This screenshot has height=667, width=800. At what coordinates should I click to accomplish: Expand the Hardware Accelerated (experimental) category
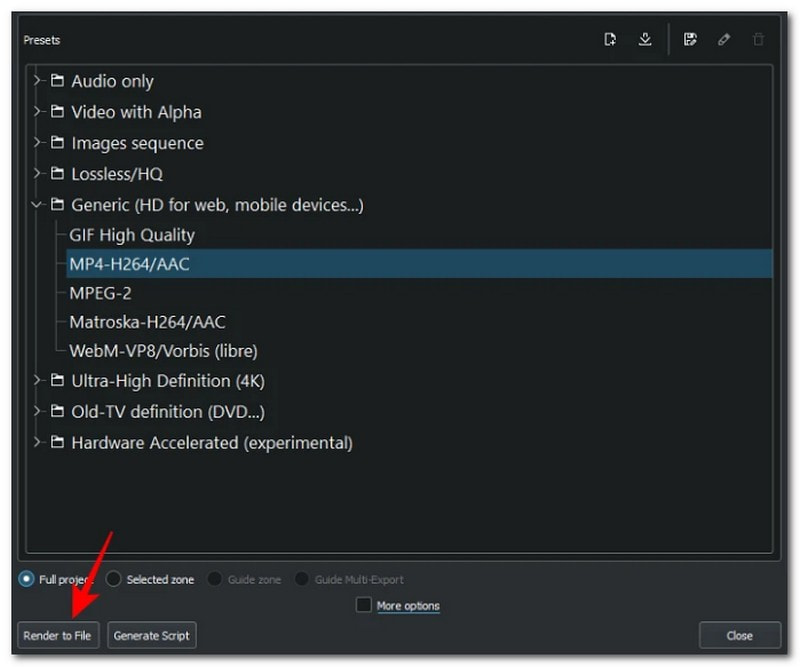(37, 442)
